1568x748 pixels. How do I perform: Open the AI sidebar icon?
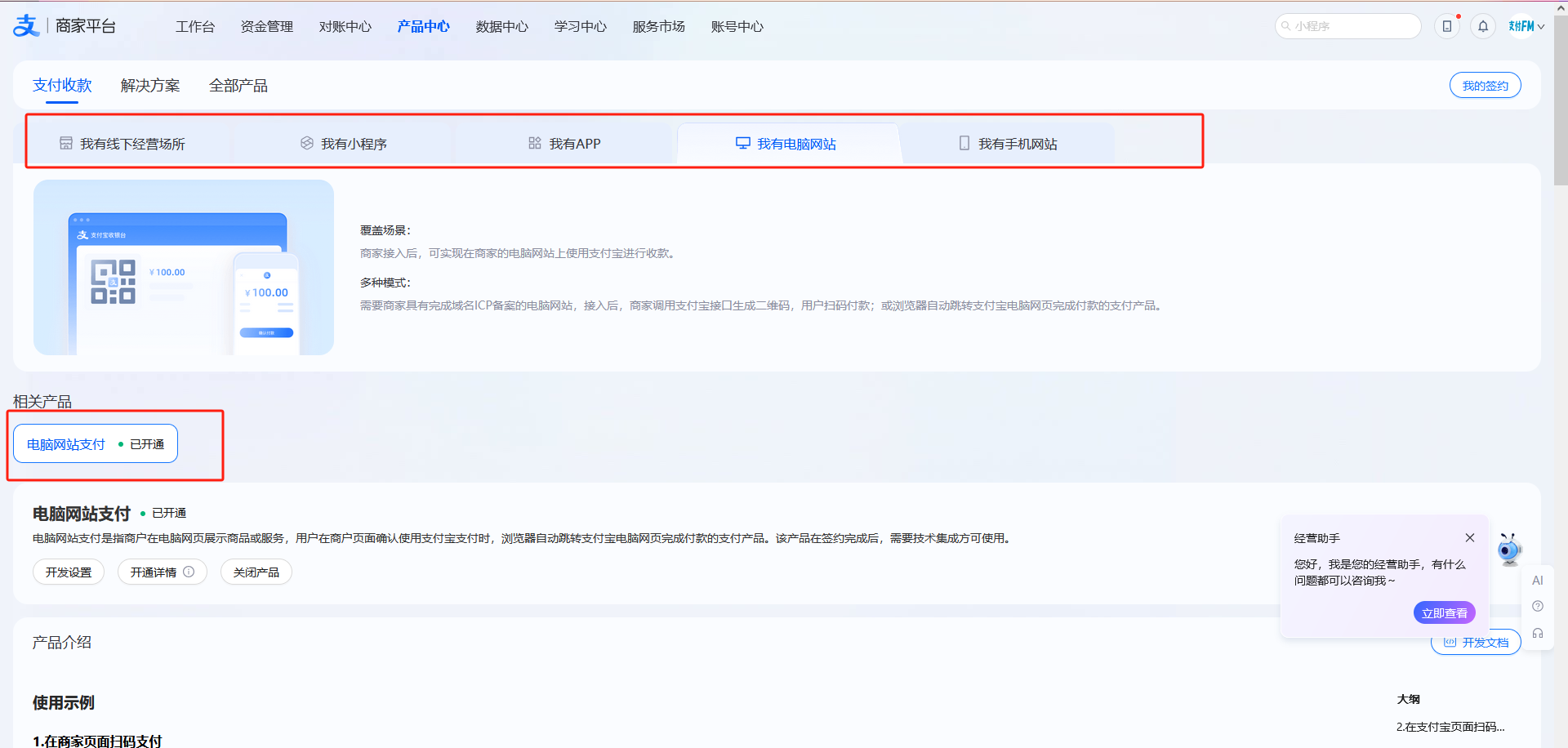[1538, 581]
